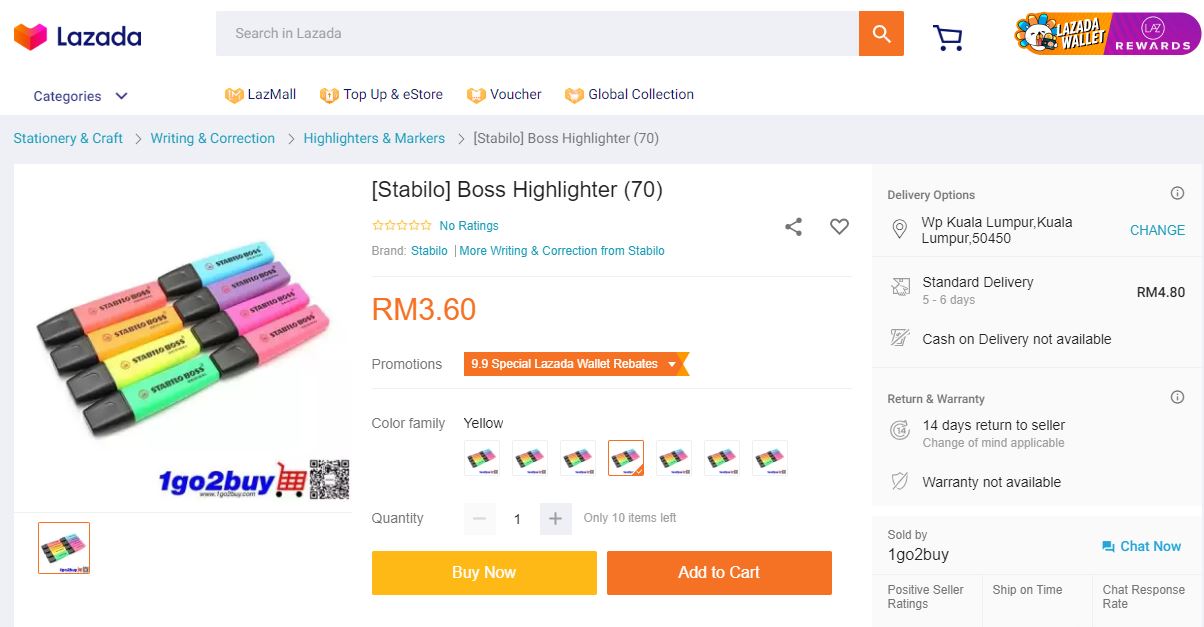Click the Add to Cart button
This screenshot has height=627, width=1204.
coord(719,573)
